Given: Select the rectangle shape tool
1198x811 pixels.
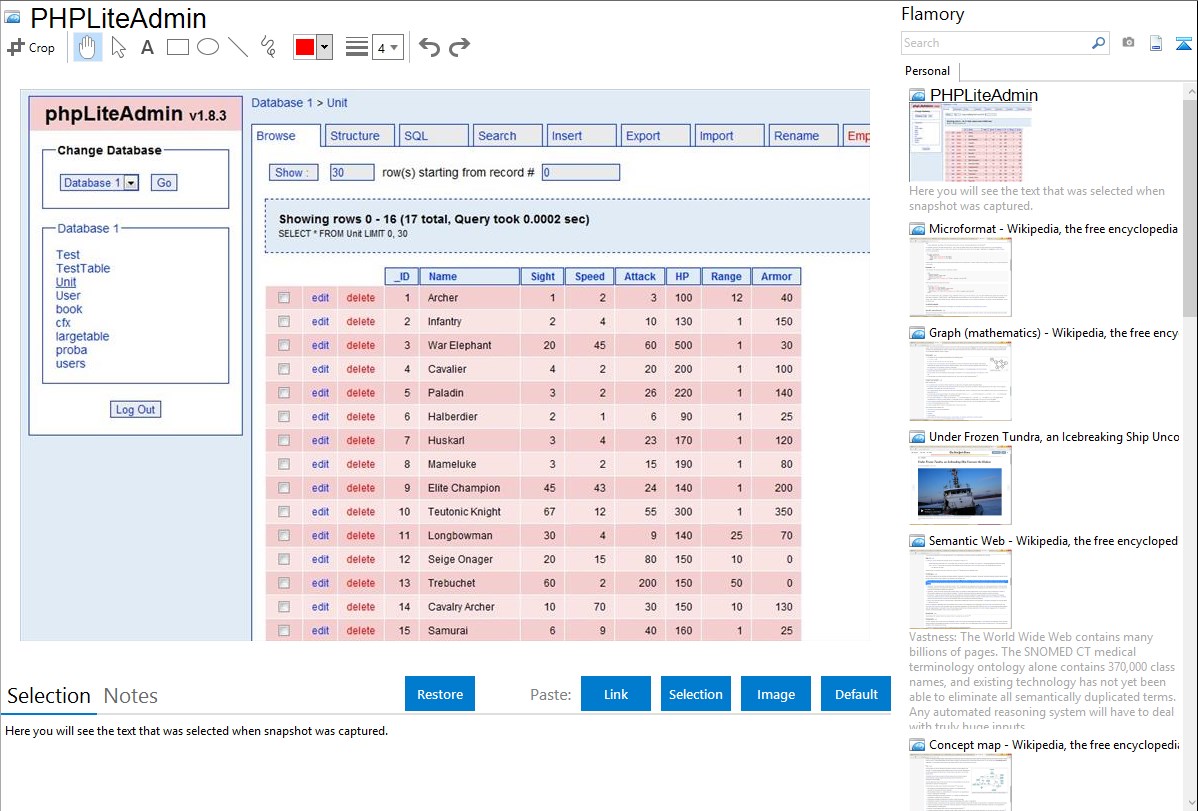Looking at the screenshot, I should click(178, 47).
